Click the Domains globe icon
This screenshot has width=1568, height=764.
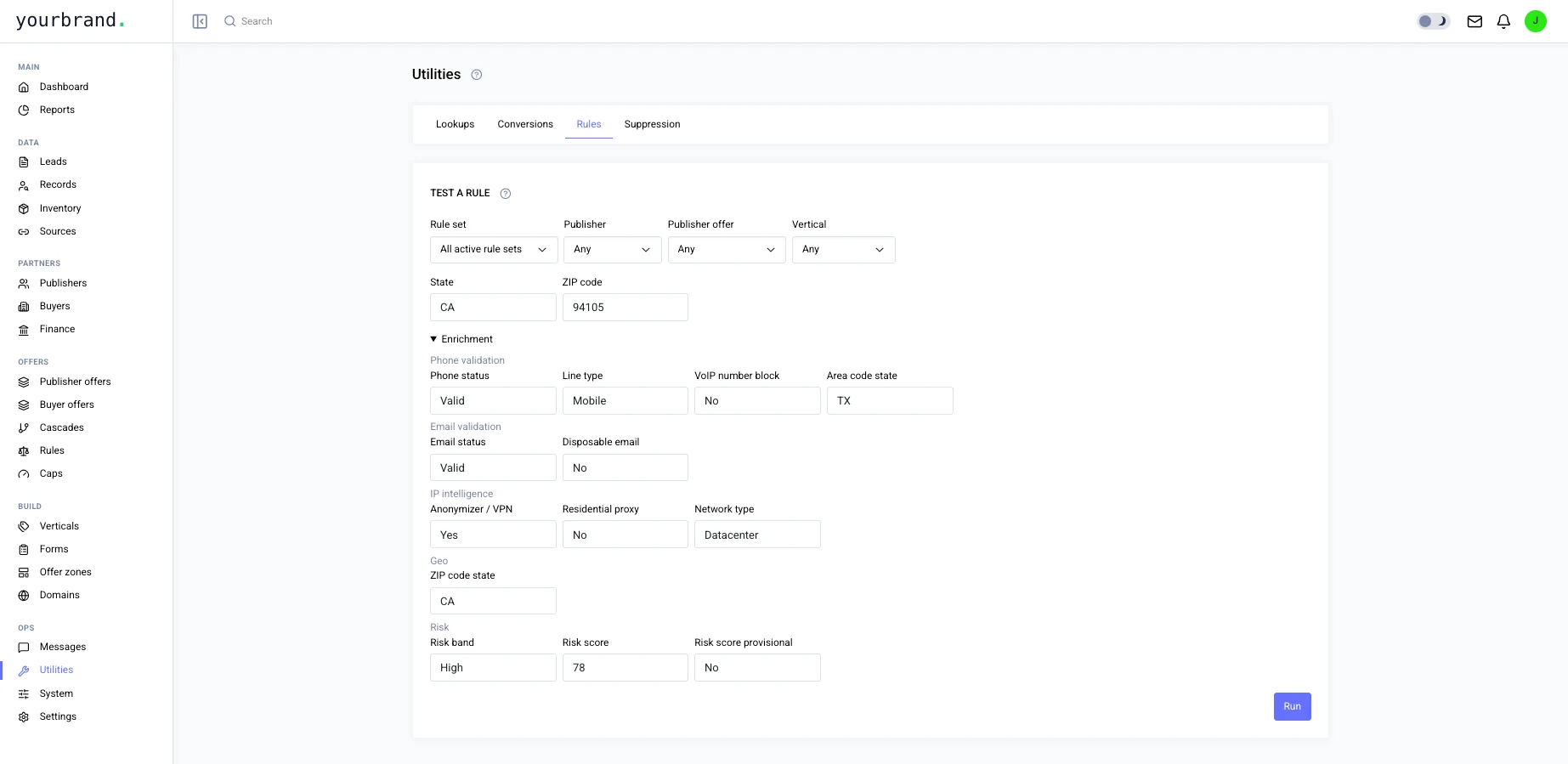(x=24, y=596)
